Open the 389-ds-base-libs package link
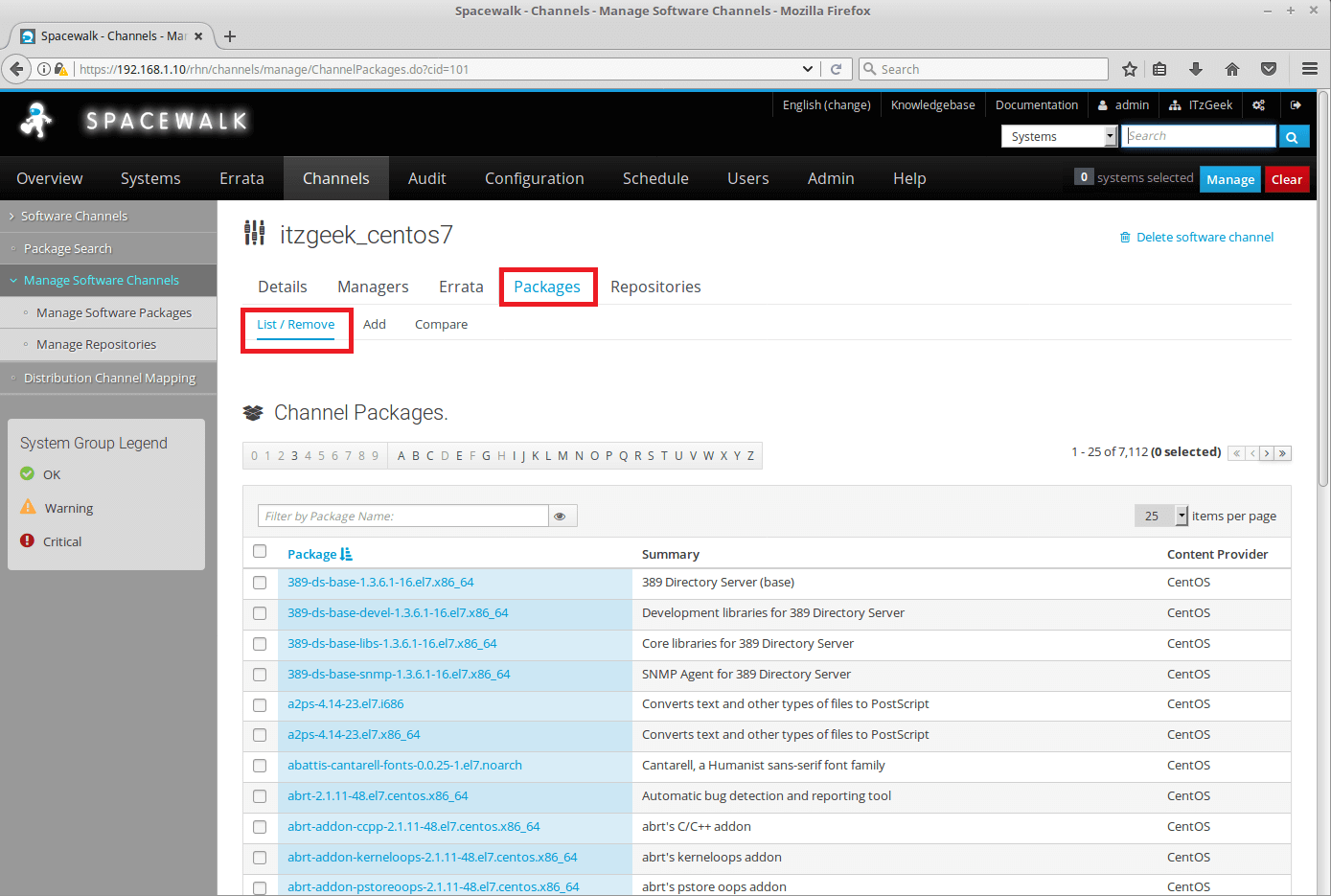The image size is (1331, 896). pyautogui.click(x=393, y=643)
